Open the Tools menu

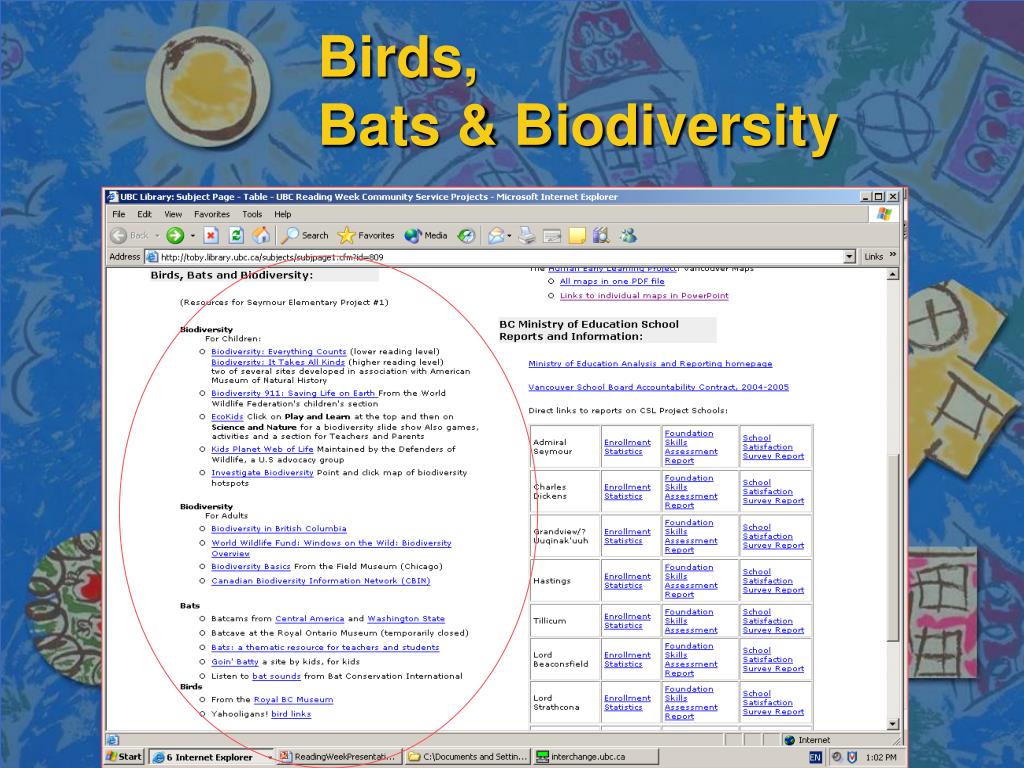tap(252, 214)
